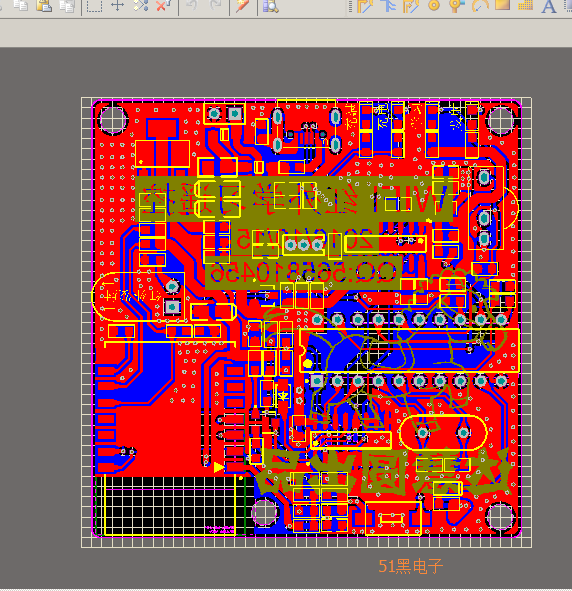Clear the current filter with the red X icon
This screenshot has width=572, height=591.
164,5
